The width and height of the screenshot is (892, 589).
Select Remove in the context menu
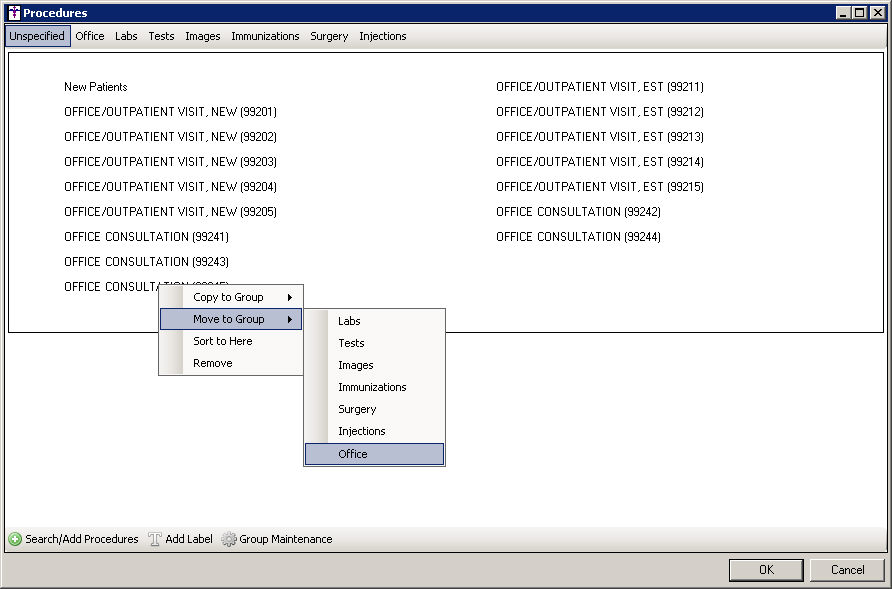click(212, 363)
